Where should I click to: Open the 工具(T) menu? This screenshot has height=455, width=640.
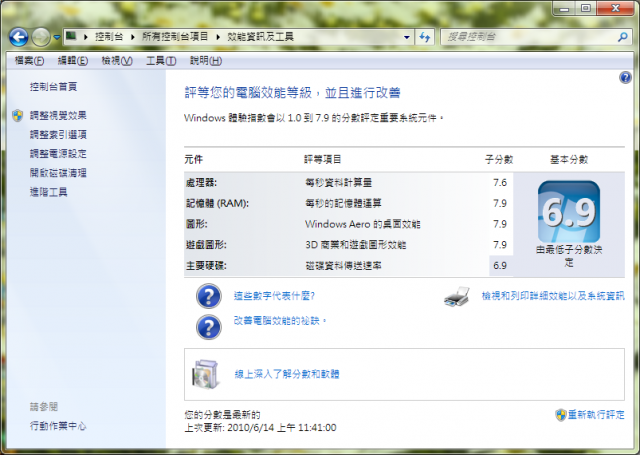point(161,61)
